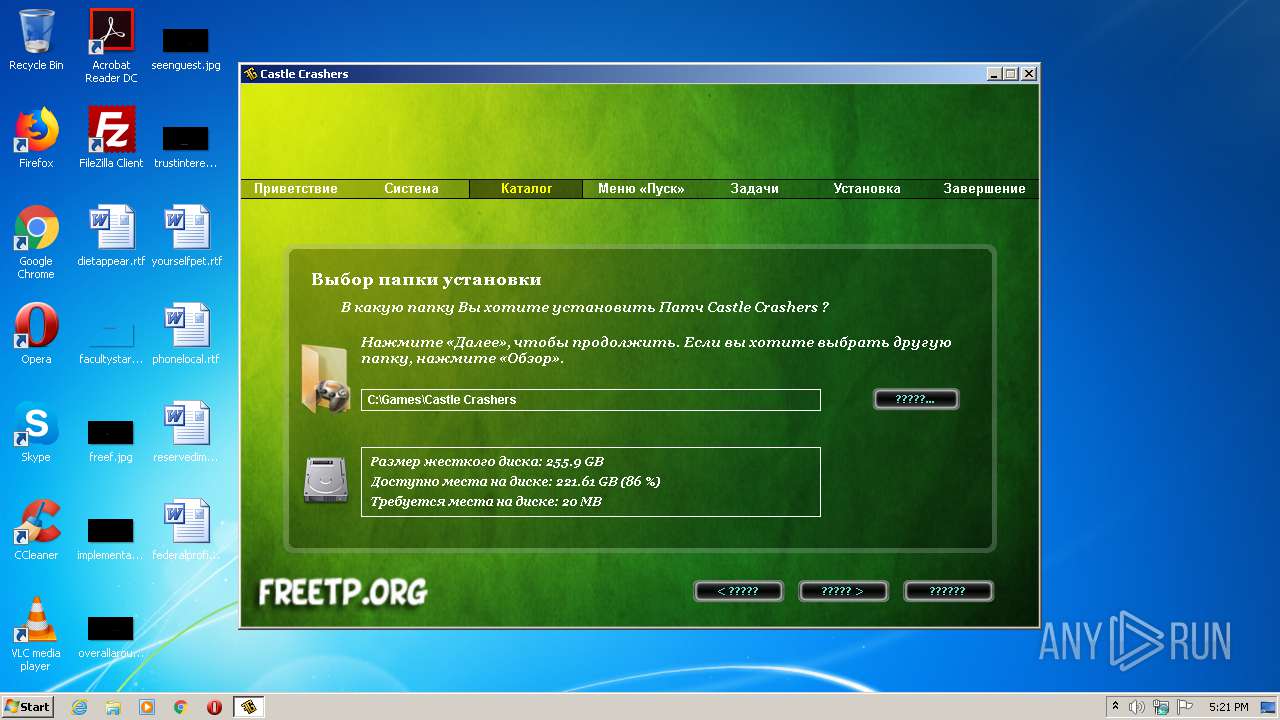Launch Firefox from desktop
The height and width of the screenshot is (720, 1280).
coord(36,138)
